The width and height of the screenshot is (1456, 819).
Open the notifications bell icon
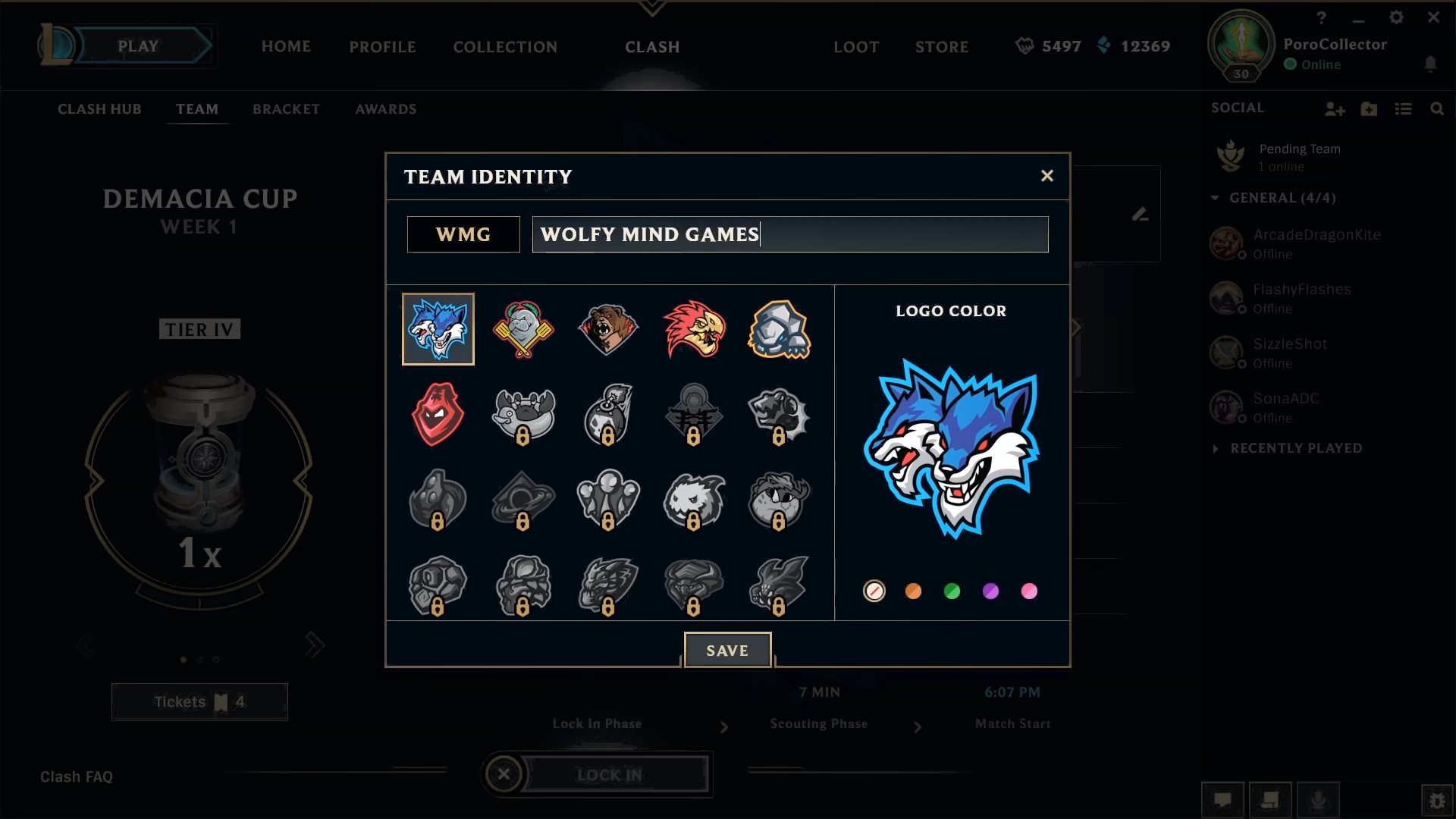(1430, 64)
